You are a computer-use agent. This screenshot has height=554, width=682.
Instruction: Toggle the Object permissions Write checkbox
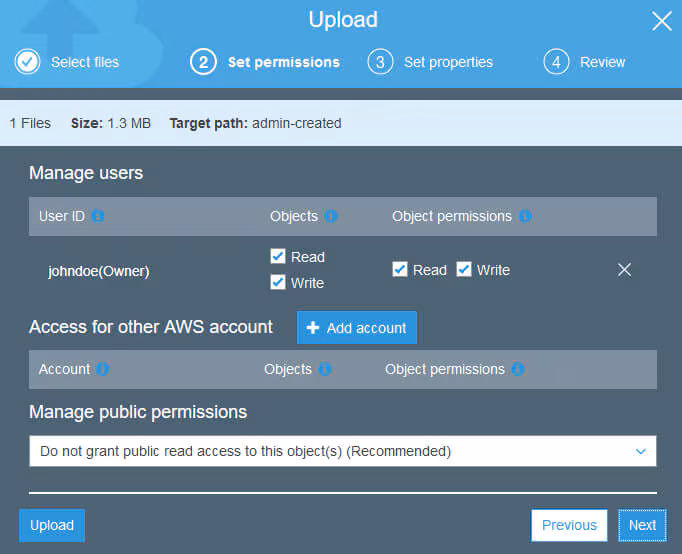[464, 270]
